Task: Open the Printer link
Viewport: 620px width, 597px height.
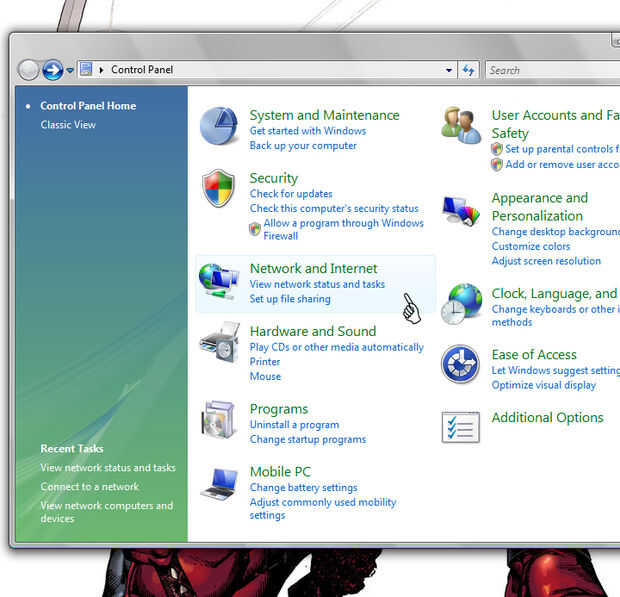Action: tap(265, 362)
